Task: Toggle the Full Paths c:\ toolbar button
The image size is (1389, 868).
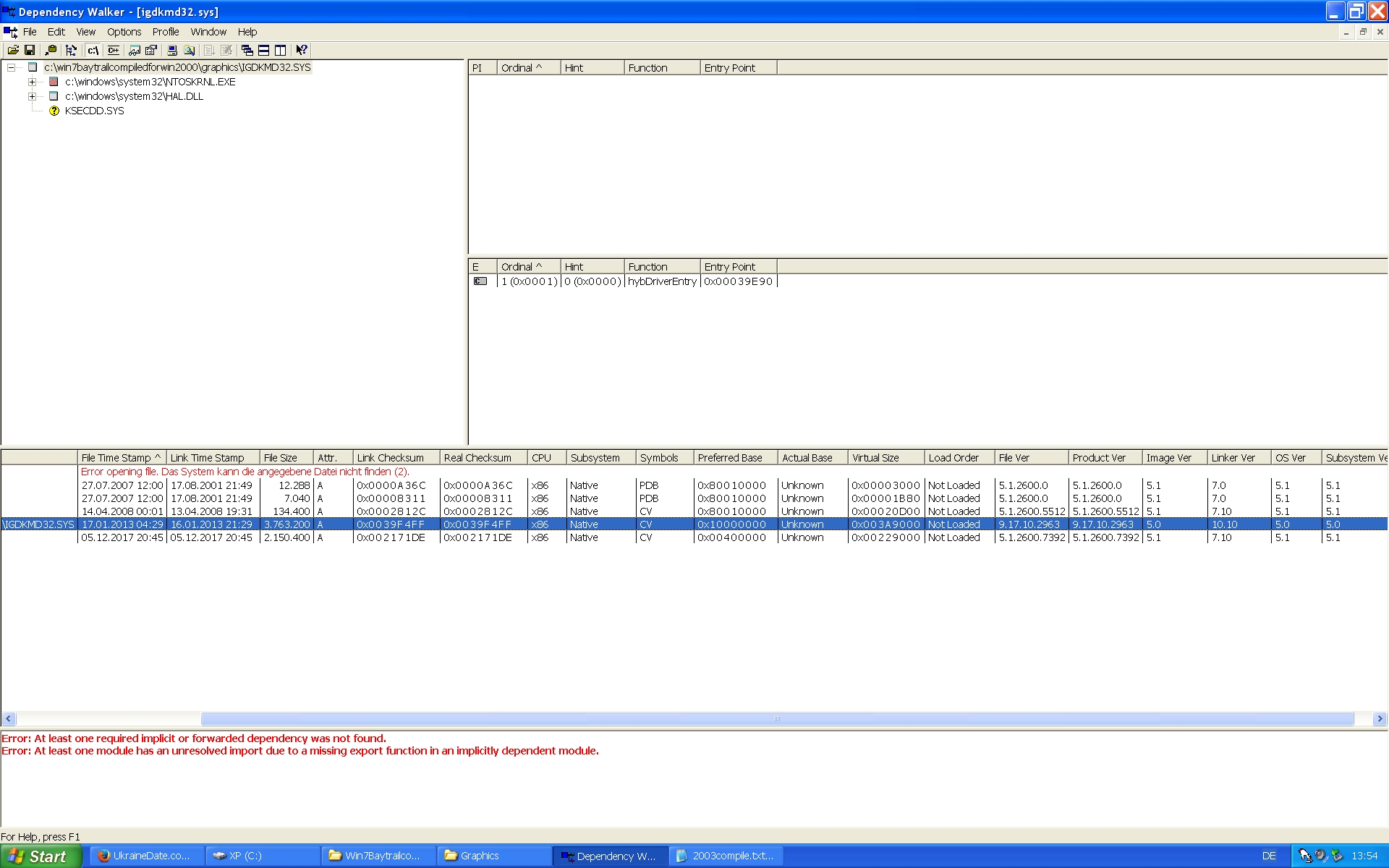Action: 93,50
